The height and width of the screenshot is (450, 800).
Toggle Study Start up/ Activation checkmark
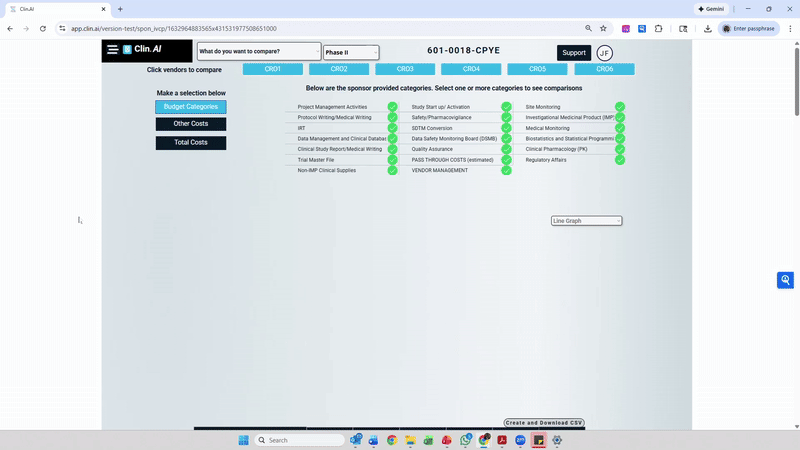(506, 107)
